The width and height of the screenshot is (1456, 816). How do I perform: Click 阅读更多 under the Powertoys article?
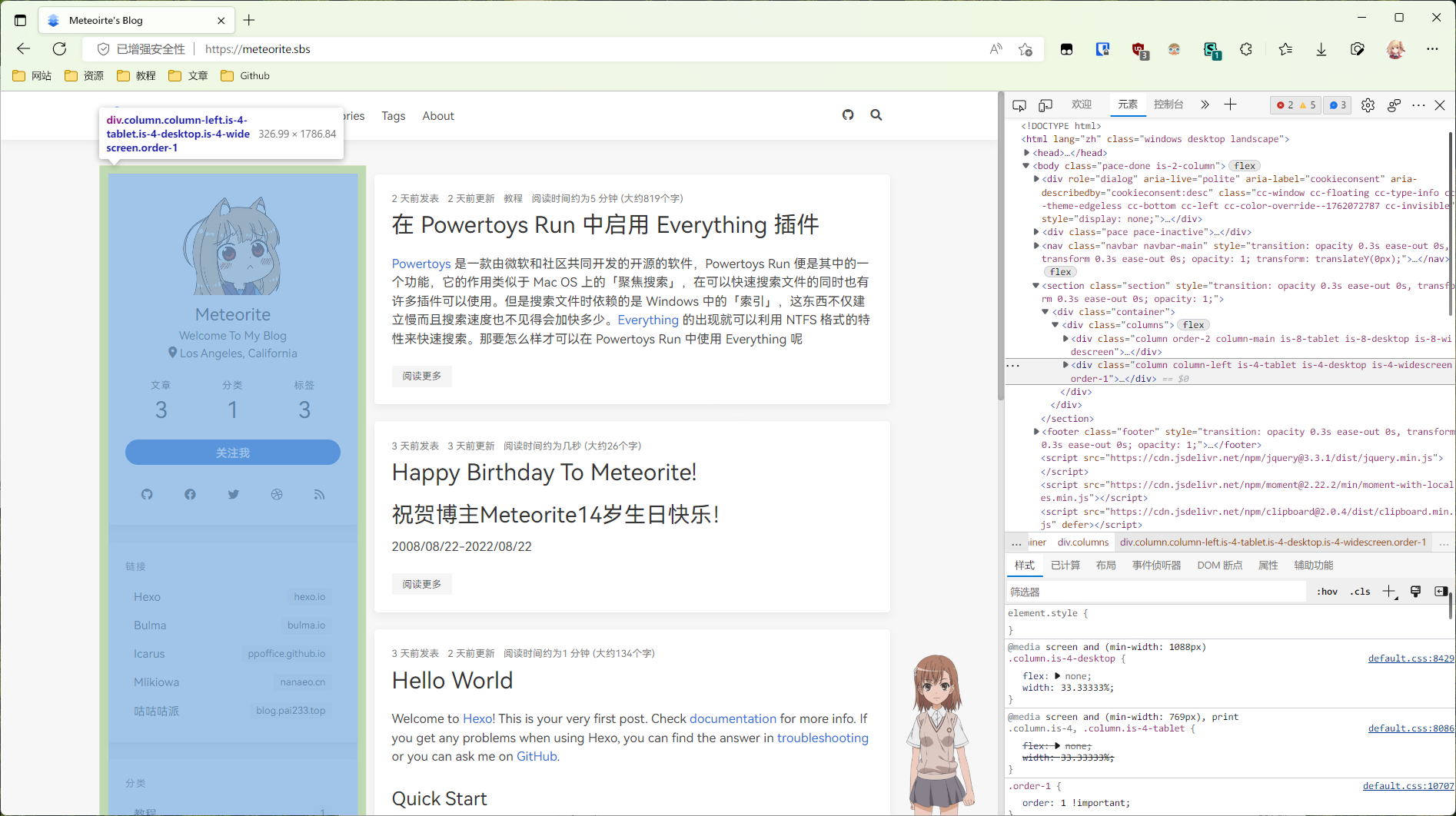tap(421, 376)
